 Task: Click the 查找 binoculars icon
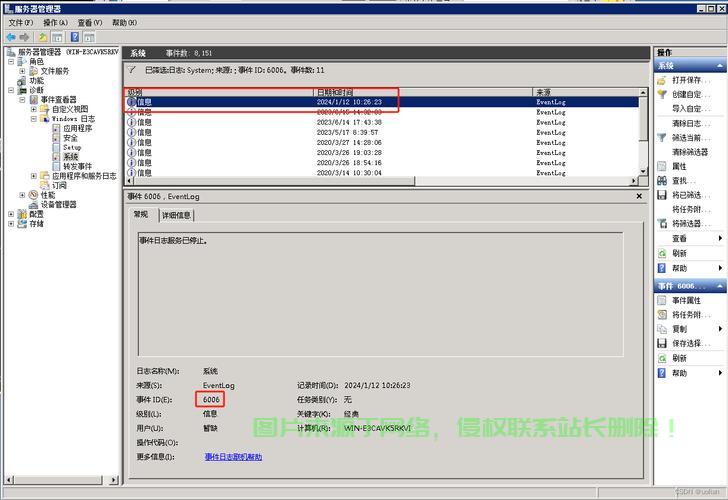click(662, 181)
